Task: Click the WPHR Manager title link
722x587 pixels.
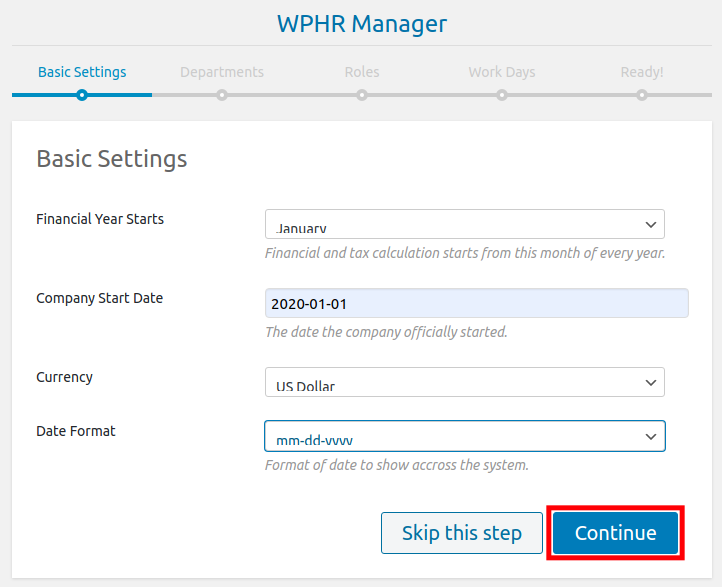Action: point(361,23)
